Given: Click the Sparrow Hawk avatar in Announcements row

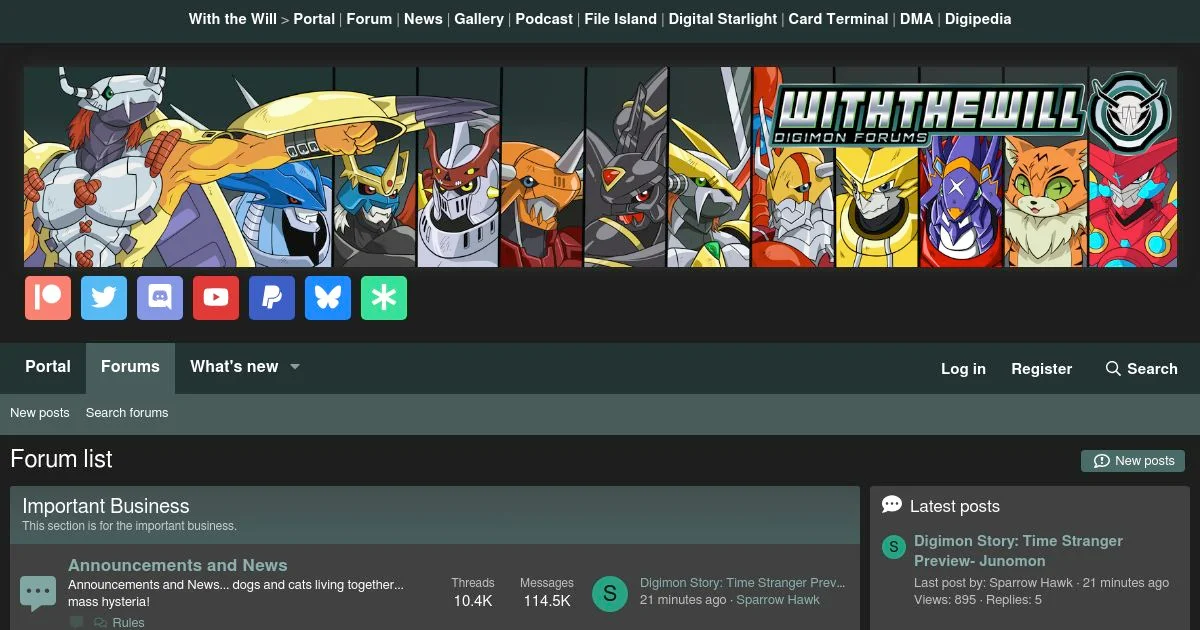Looking at the screenshot, I should (610, 594).
